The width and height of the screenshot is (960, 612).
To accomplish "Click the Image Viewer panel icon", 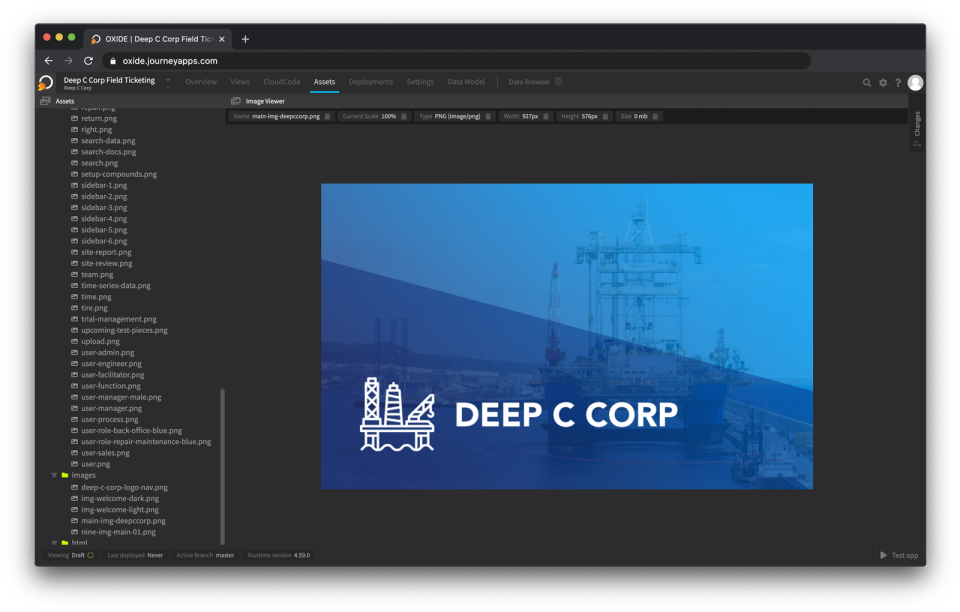I will click(x=236, y=101).
